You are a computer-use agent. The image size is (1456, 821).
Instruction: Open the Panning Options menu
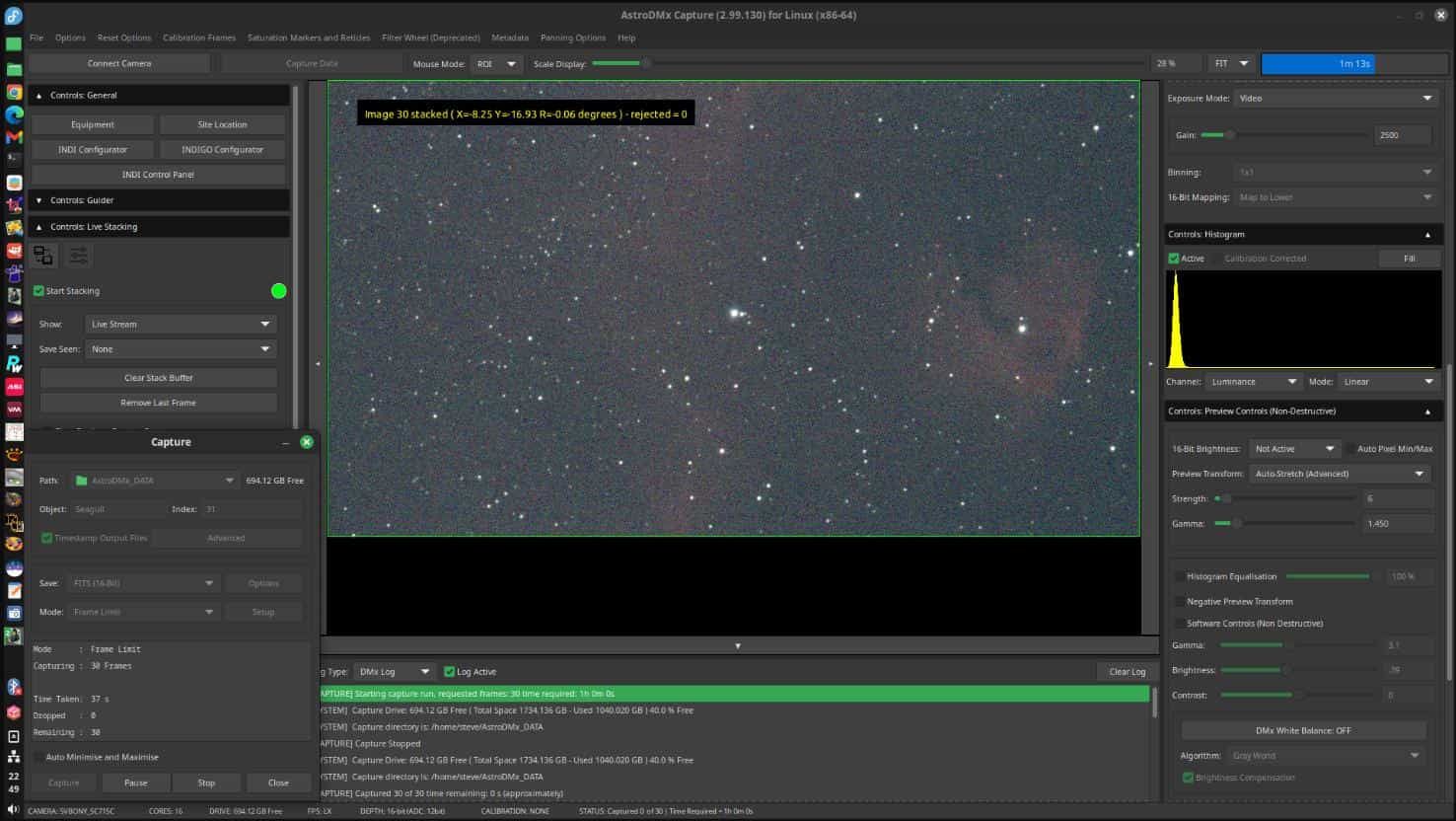pyautogui.click(x=572, y=37)
